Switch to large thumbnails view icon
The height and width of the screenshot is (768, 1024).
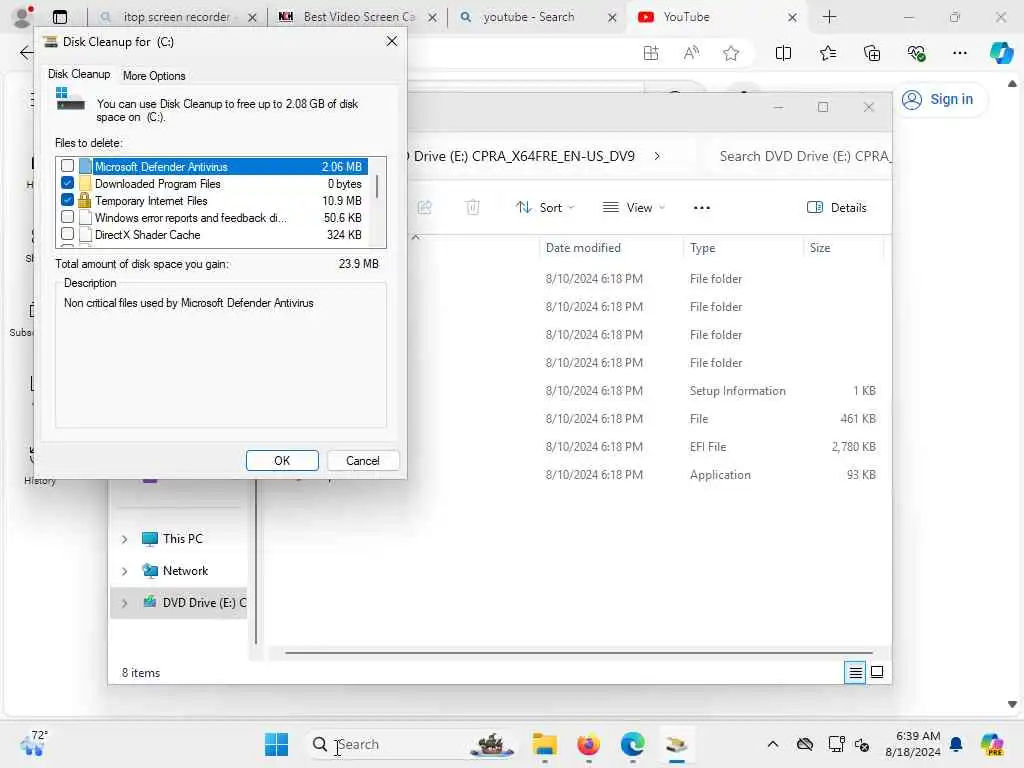pyautogui.click(x=877, y=672)
